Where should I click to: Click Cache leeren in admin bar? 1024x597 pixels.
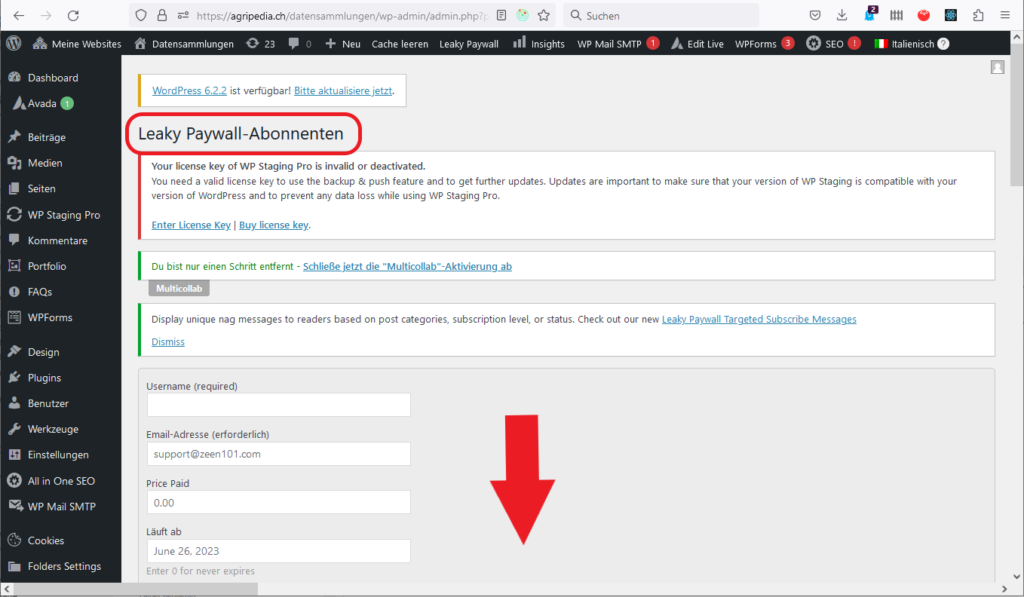pos(400,44)
